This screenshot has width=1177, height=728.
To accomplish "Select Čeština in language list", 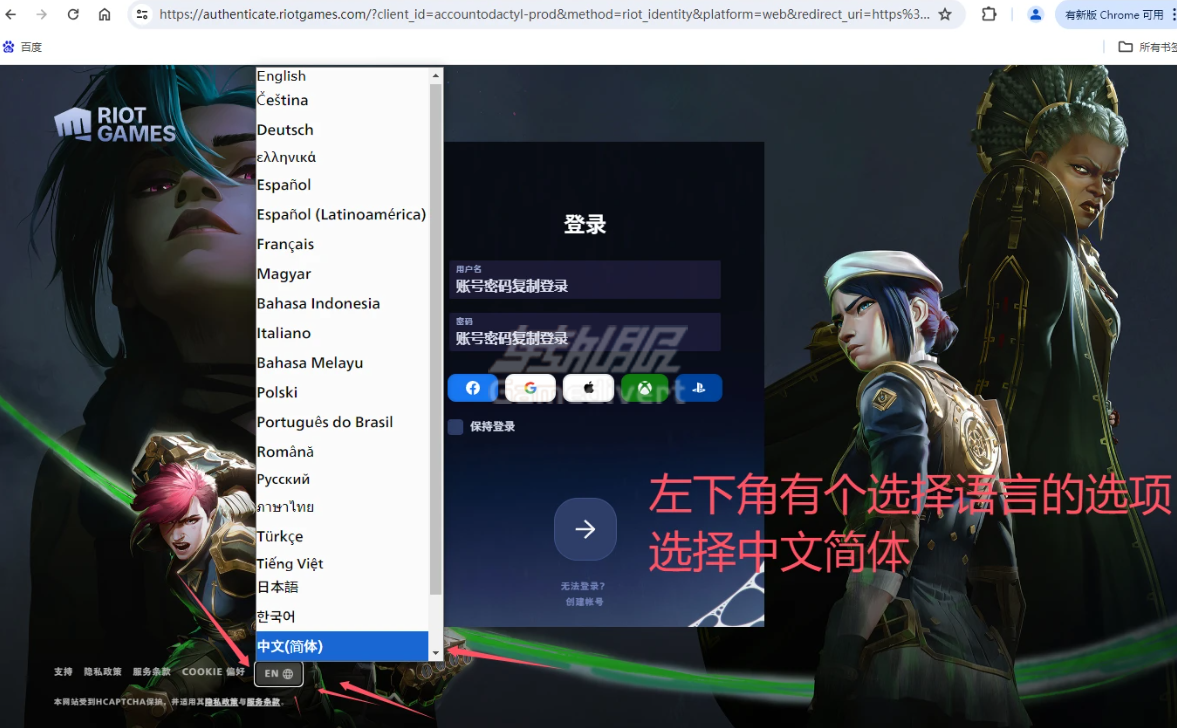I will [342, 100].
